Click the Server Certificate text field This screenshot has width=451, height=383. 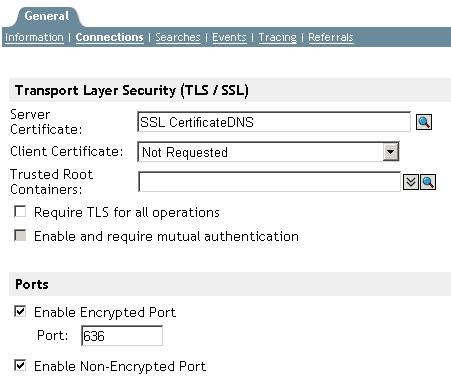[x=274, y=122]
